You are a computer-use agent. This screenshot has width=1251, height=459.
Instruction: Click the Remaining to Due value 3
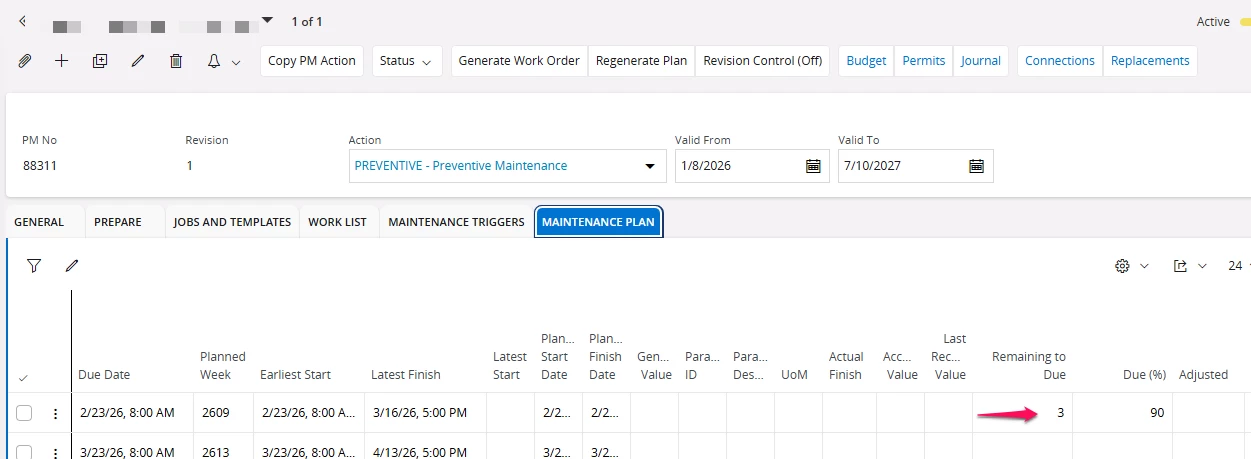pyautogui.click(x=1061, y=413)
